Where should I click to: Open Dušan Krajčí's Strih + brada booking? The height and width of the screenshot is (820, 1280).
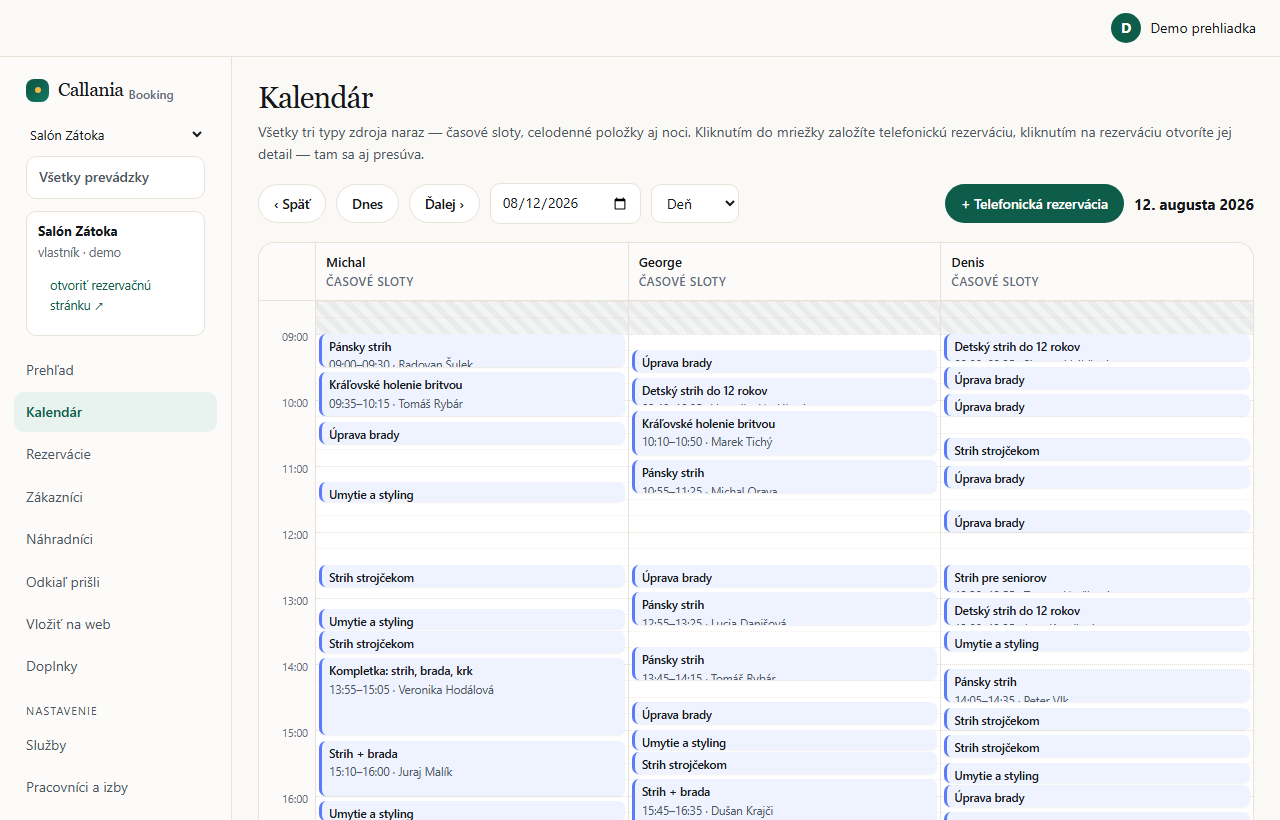[785, 800]
